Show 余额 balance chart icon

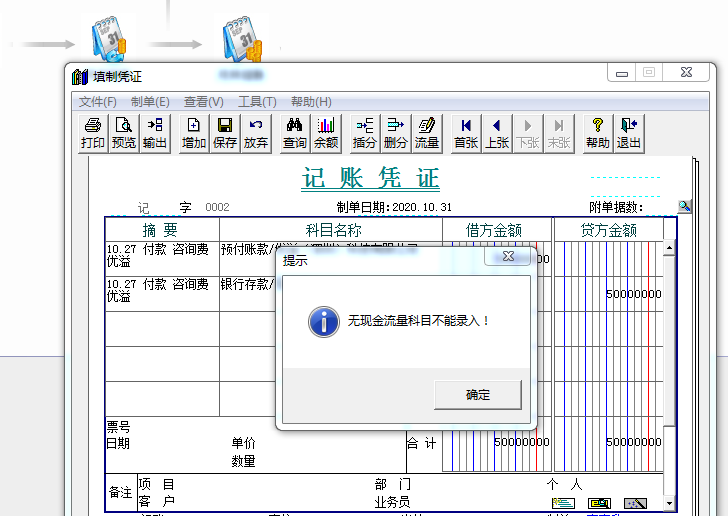click(x=326, y=133)
